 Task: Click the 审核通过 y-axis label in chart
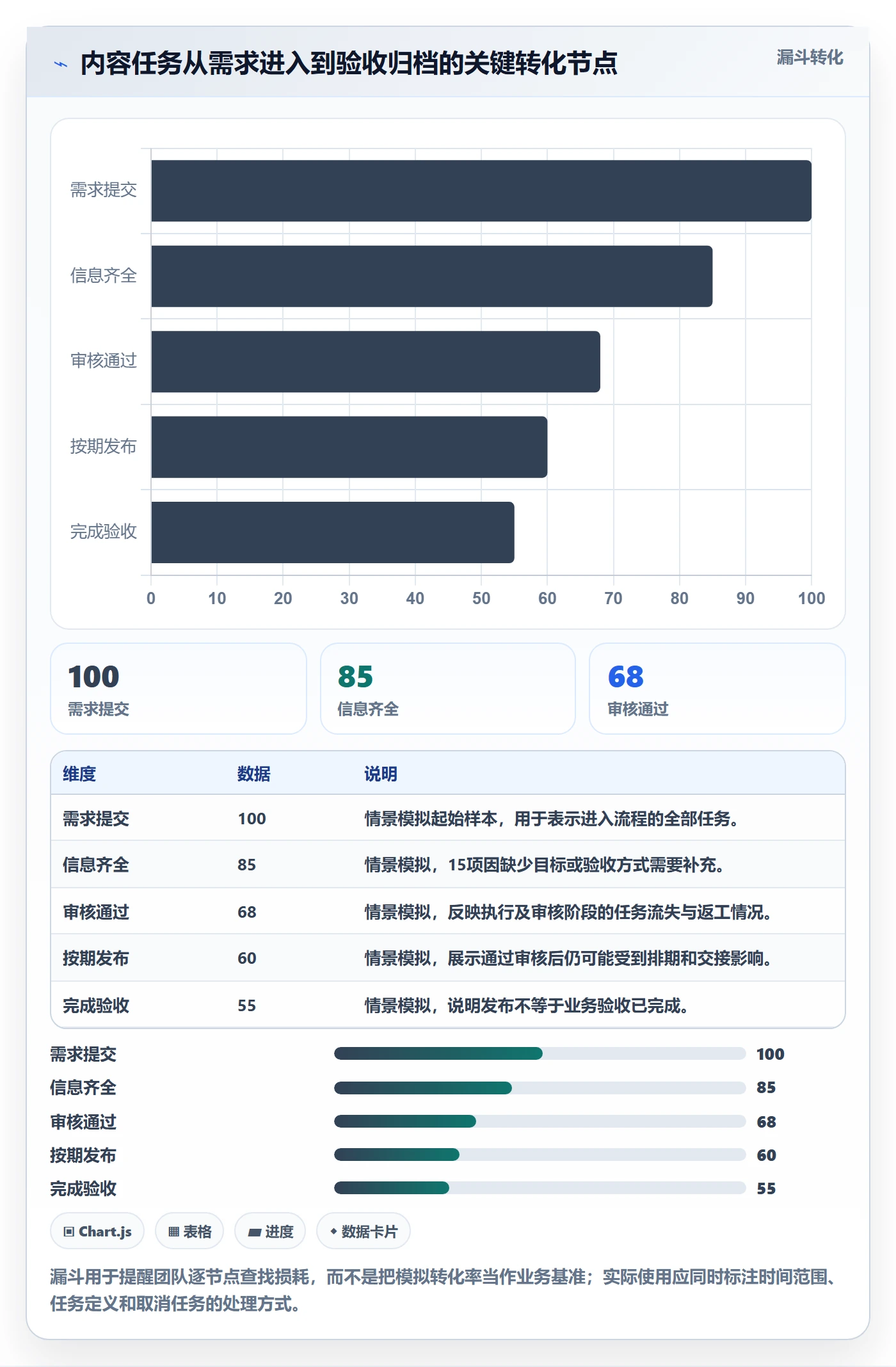tap(104, 361)
